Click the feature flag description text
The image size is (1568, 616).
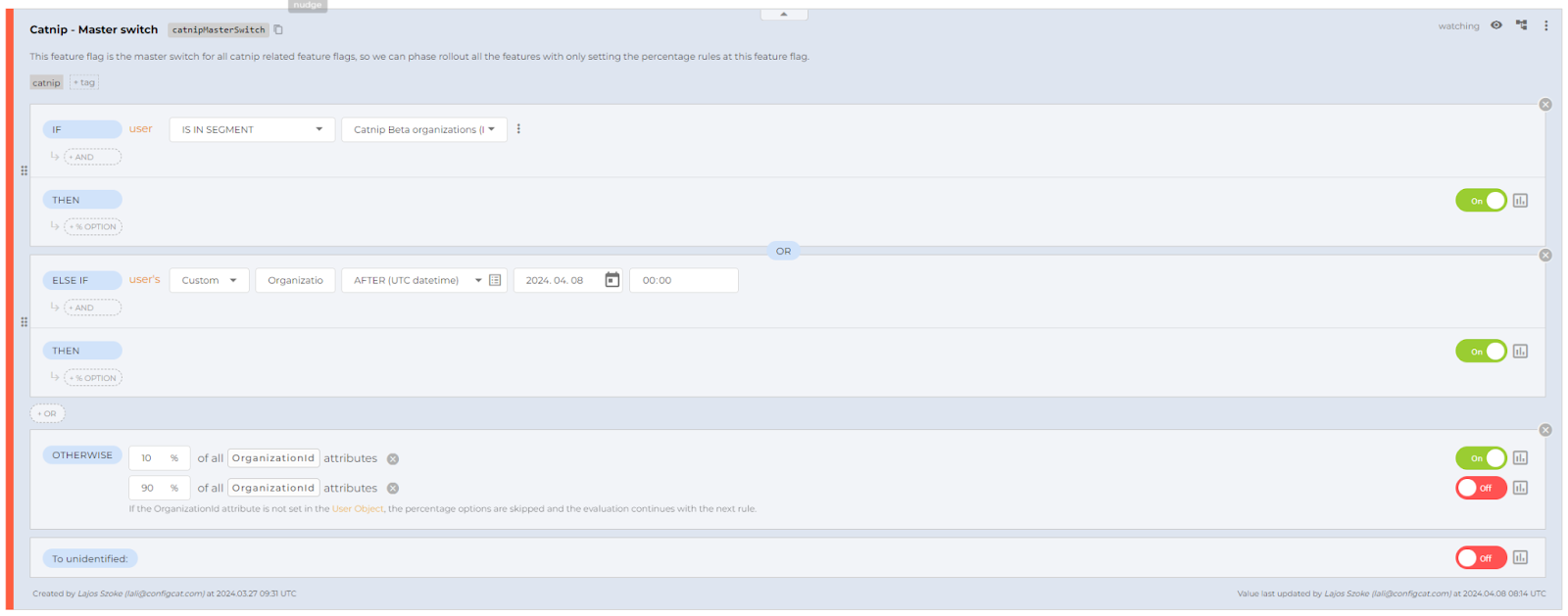pos(419,57)
